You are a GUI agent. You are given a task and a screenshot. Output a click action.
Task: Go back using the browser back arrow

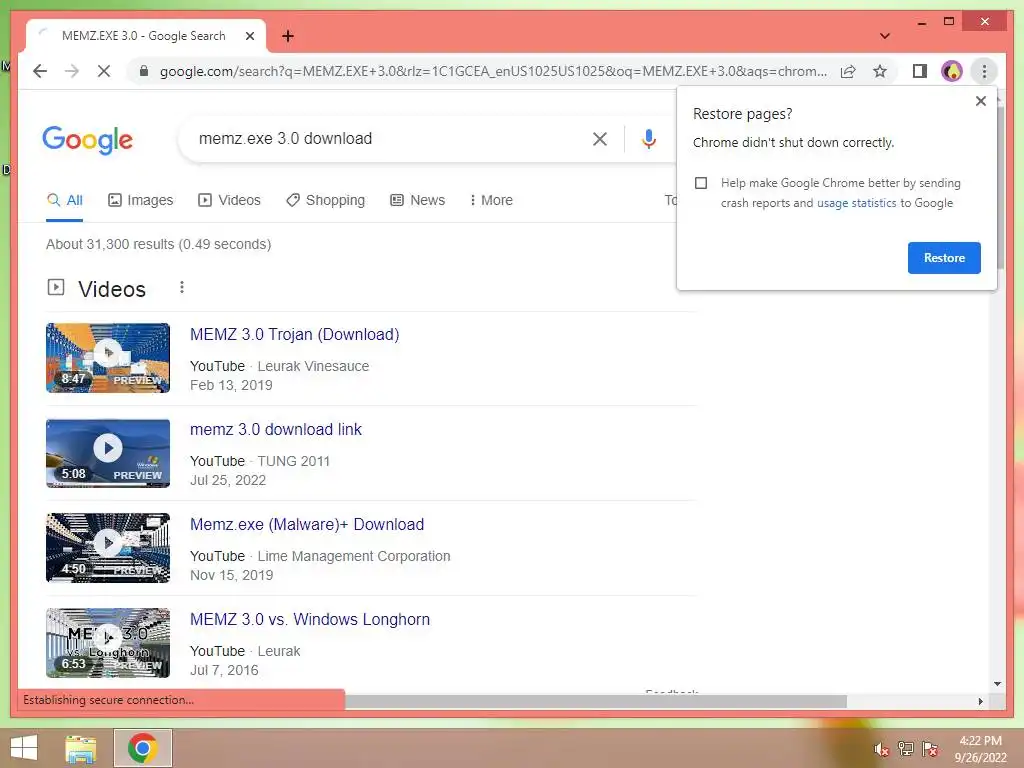pyautogui.click(x=40, y=71)
